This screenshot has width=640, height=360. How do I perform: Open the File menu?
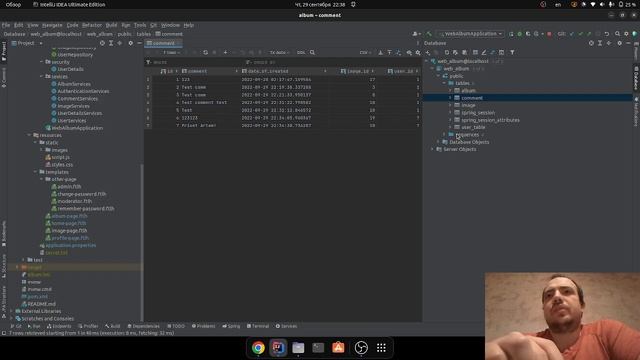click(x=6, y=25)
